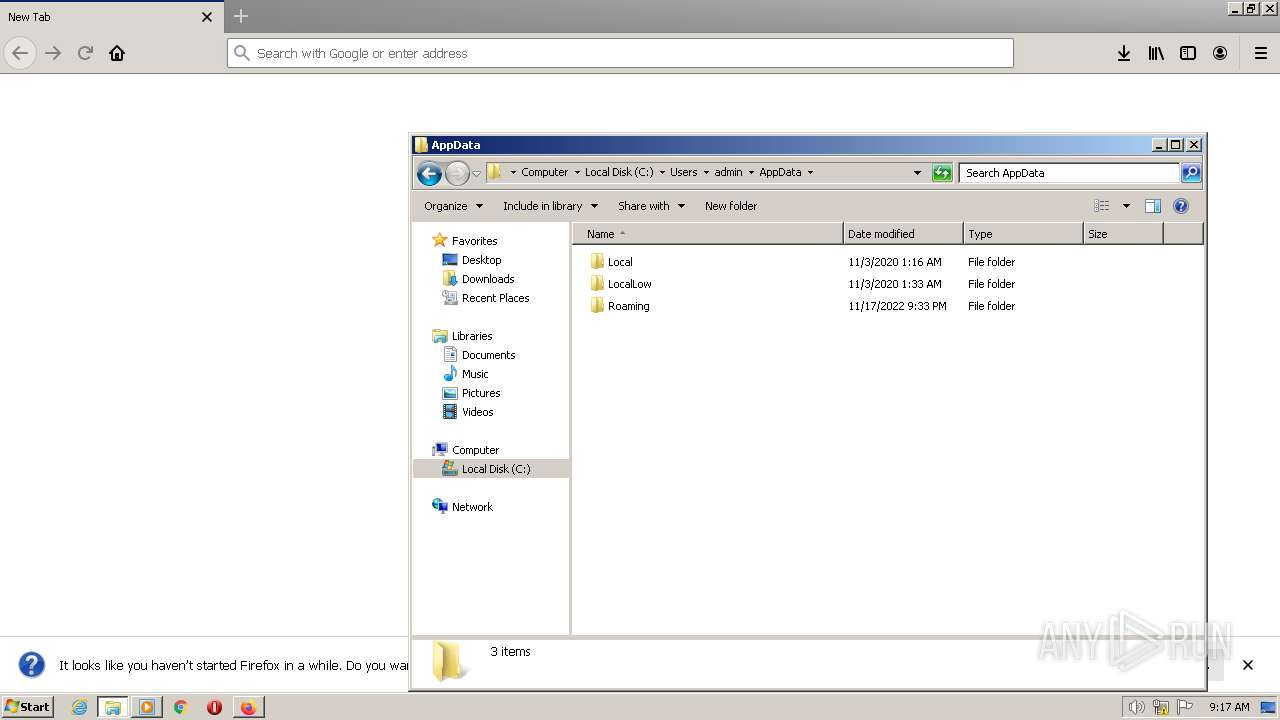This screenshot has width=1280, height=720.
Task: Open Recent Places in navigation pane
Action: point(495,298)
